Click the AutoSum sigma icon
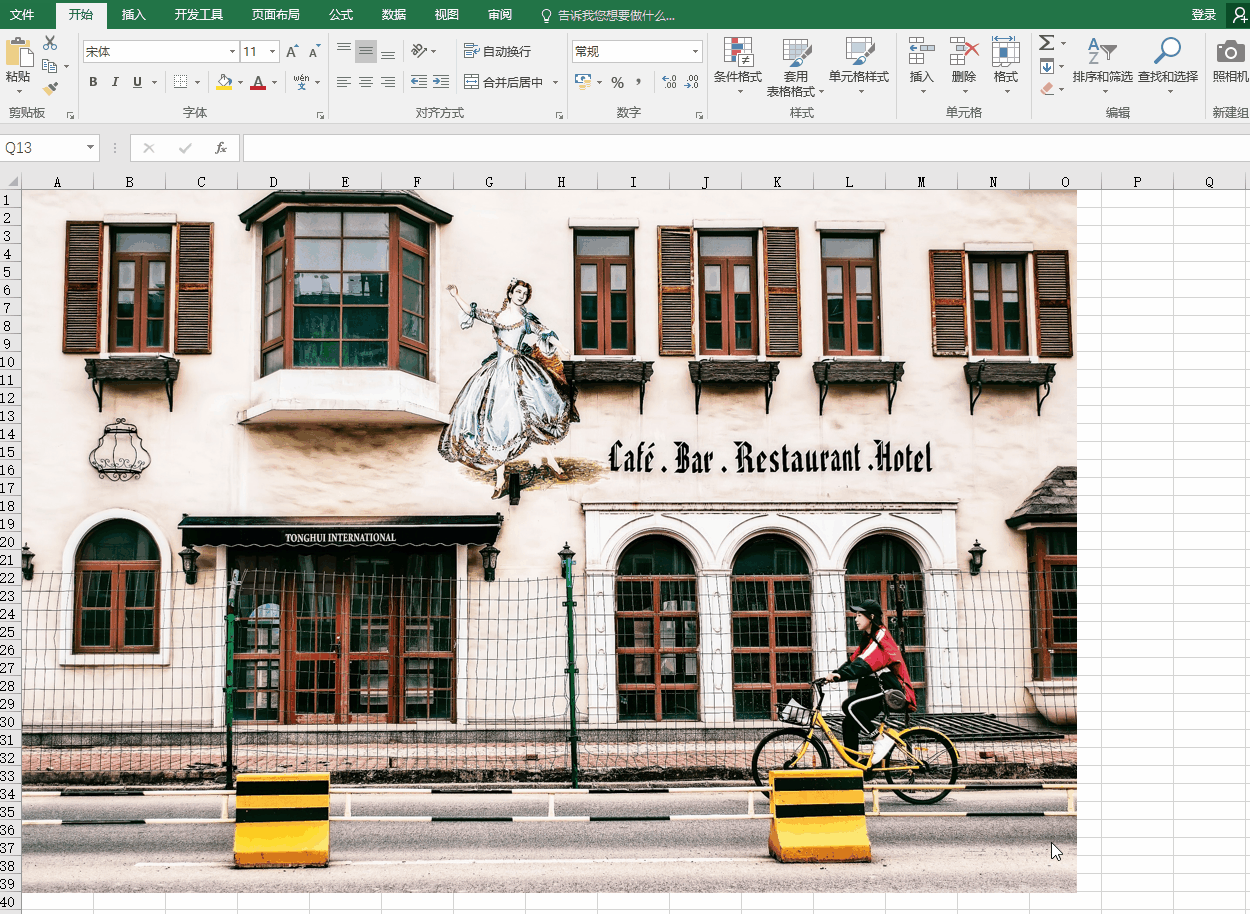1250x914 pixels. click(1046, 43)
